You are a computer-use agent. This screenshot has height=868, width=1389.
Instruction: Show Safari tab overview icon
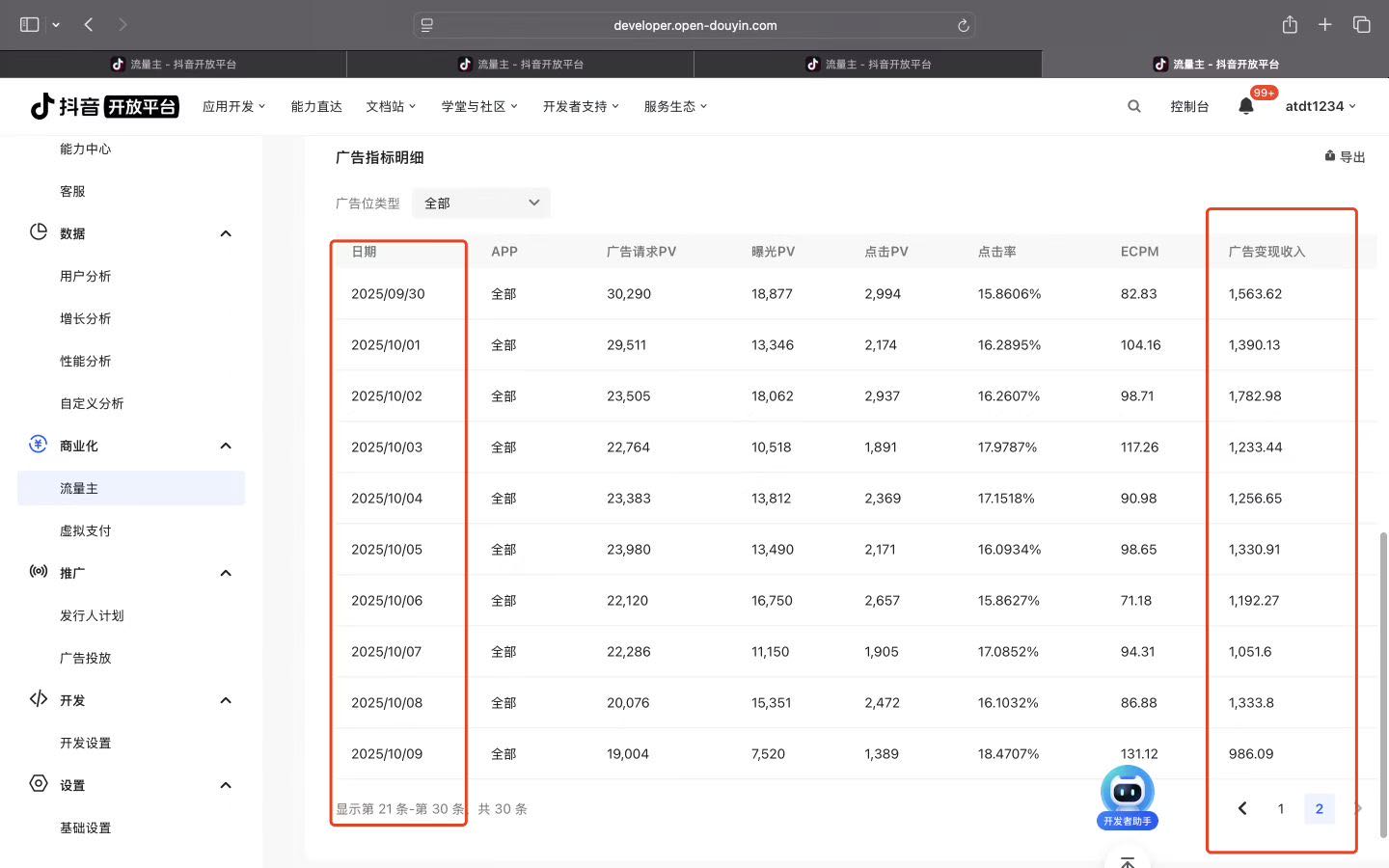[1362, 25]
